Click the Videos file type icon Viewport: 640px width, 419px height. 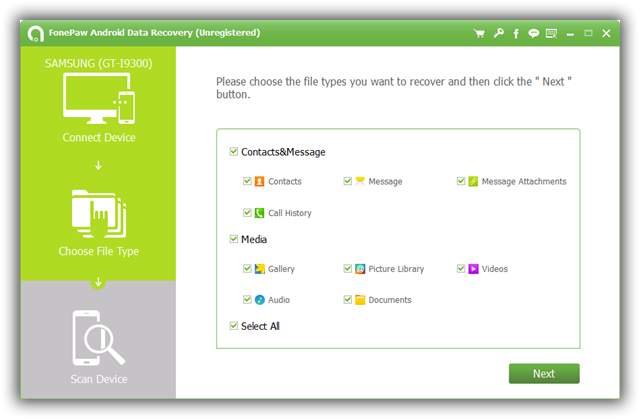(473, 269)
